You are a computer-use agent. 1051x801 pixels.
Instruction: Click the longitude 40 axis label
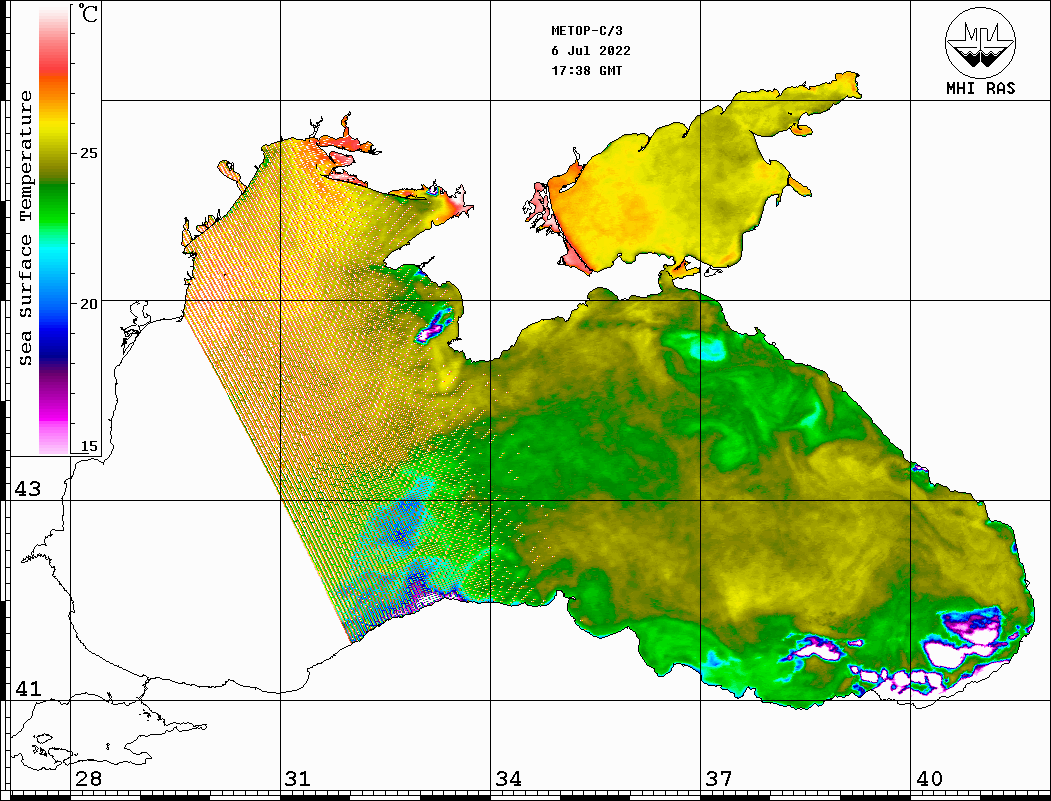click(929, 779)
